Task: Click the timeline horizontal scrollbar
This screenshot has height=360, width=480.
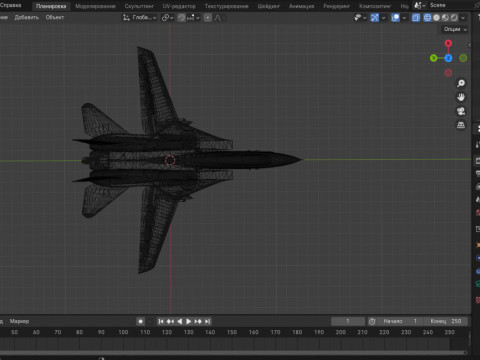Action: coord(233,352)
